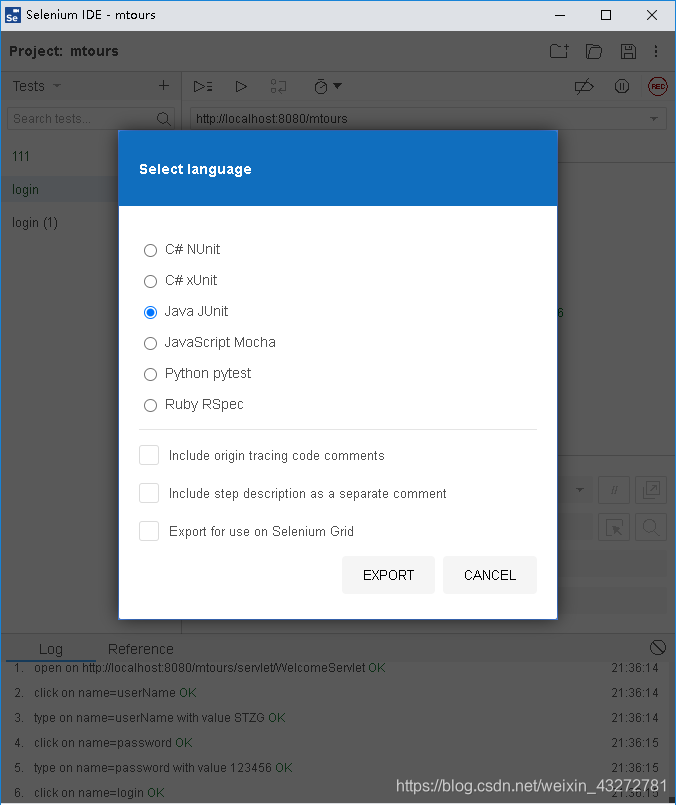
Task: Start recording with REC button
Action: (658, 86)
